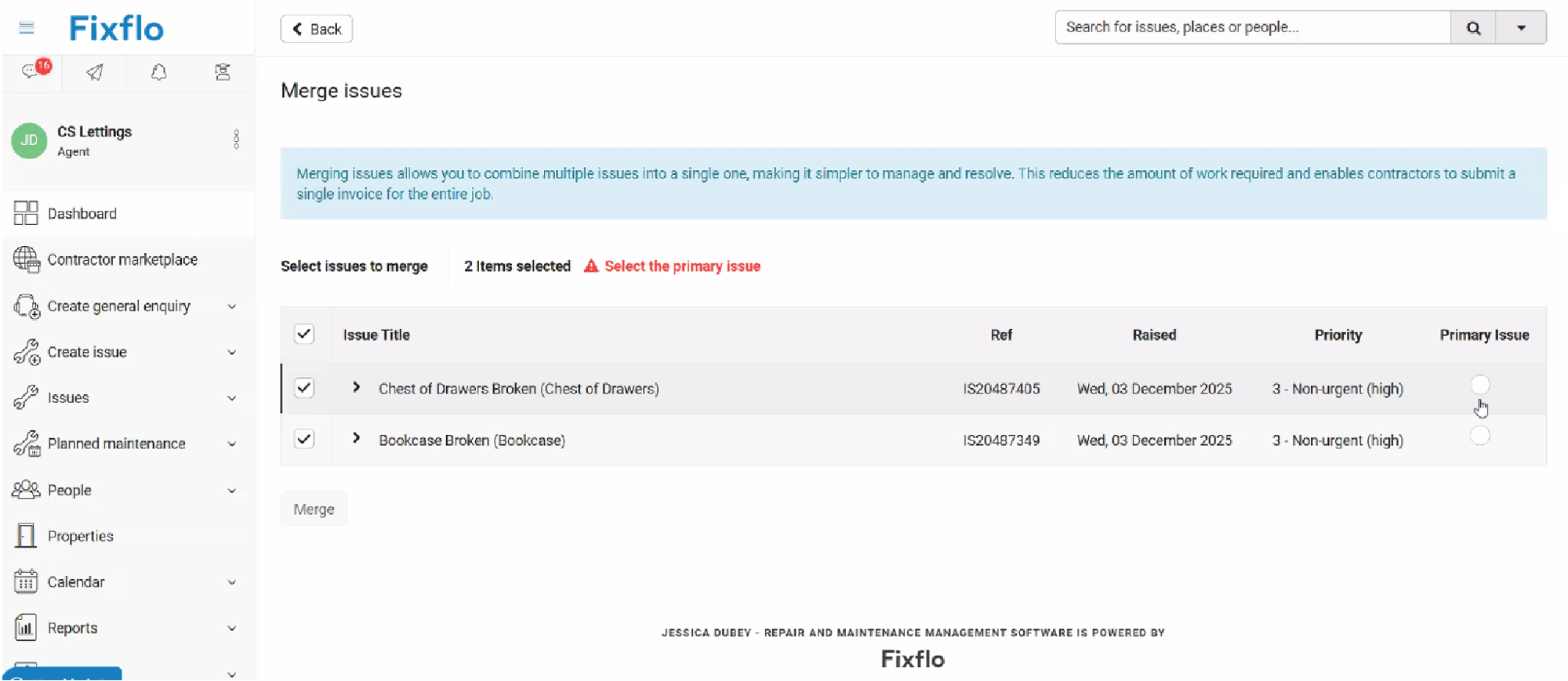The width and height of the screenshot is (1568, 681).
Task: Uncheck the Chest of Drawers Broken checkbox
Action: [304, 388]
